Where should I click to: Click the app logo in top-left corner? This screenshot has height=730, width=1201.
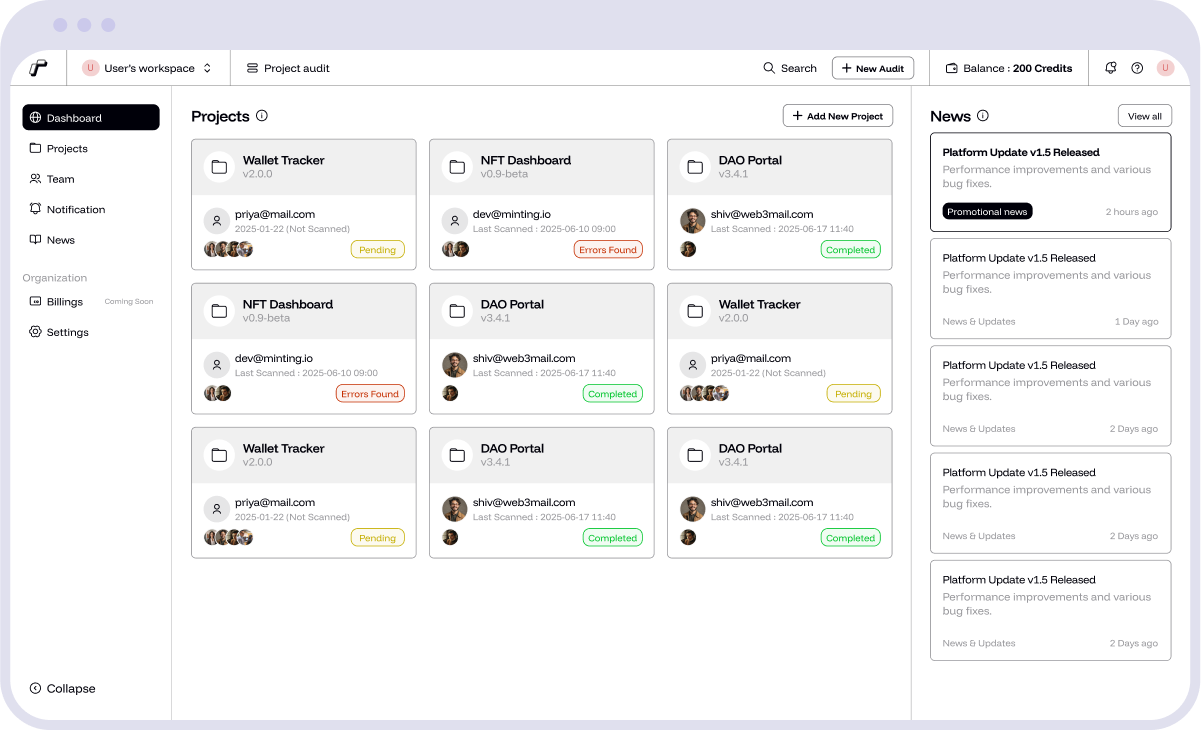[x=38, y=68]
